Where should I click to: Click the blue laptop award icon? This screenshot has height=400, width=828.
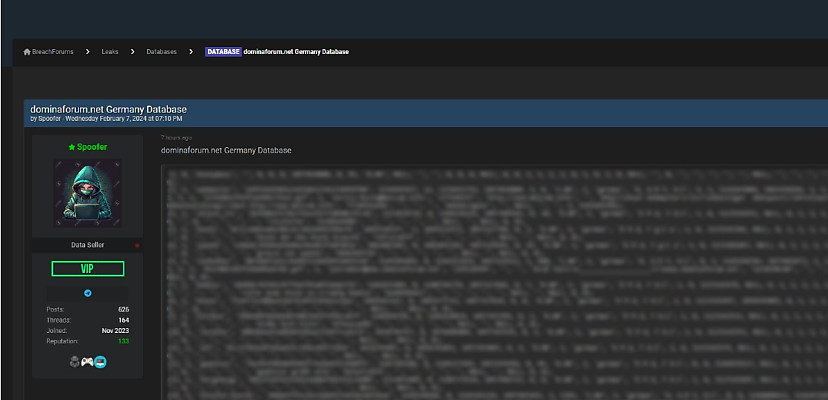coord(100,362)
